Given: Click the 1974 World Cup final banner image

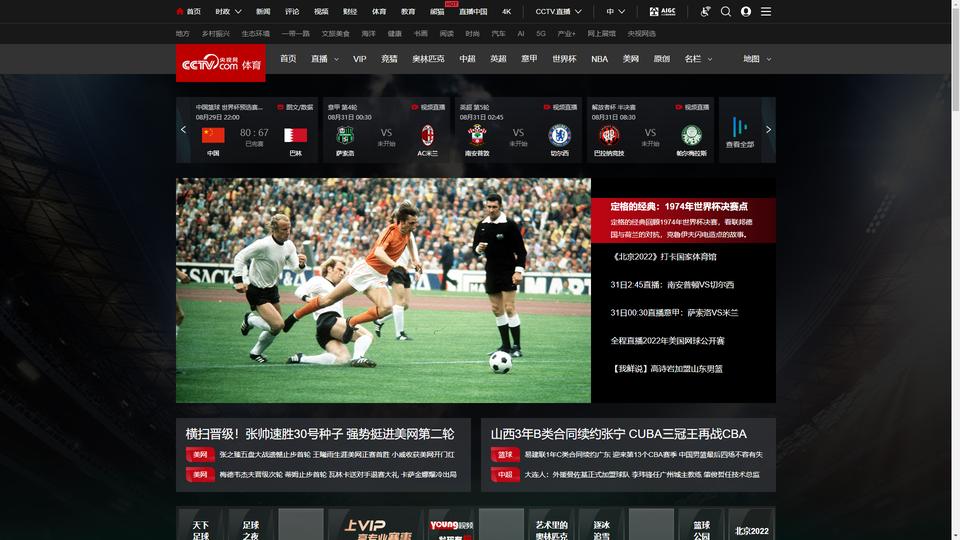Looking at the screenshot, I should [x=383, y=290].
